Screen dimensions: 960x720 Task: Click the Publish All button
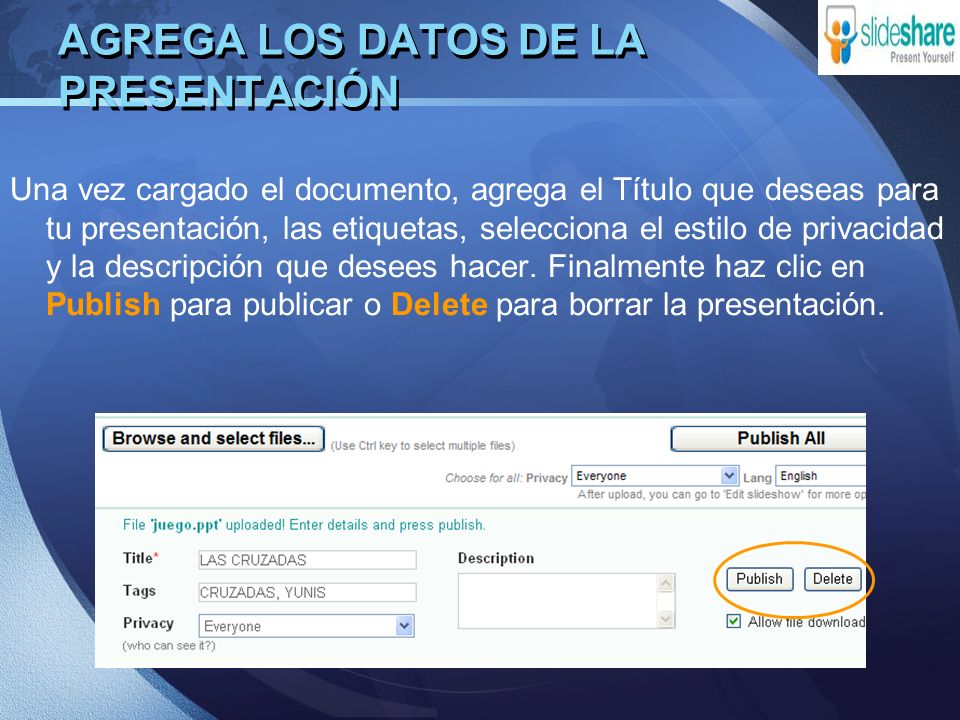click(x=769, y=439)
